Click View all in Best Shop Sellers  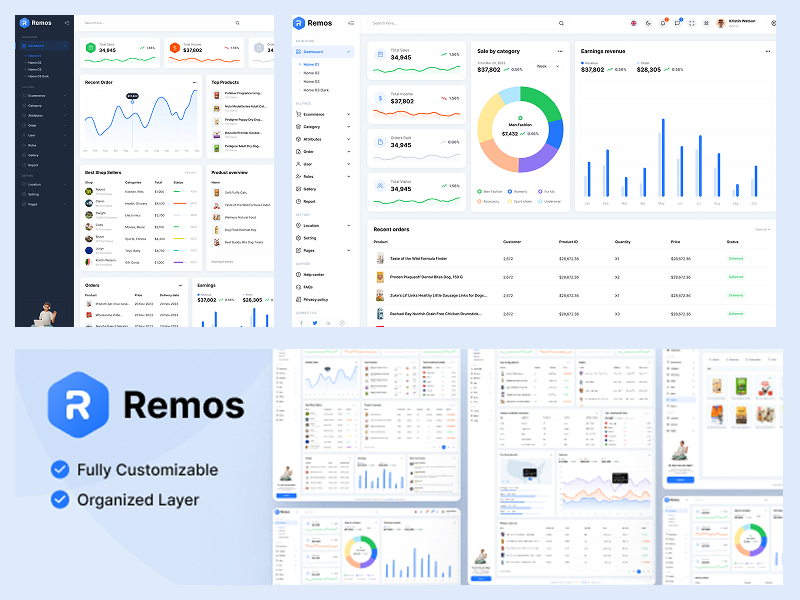190,172
